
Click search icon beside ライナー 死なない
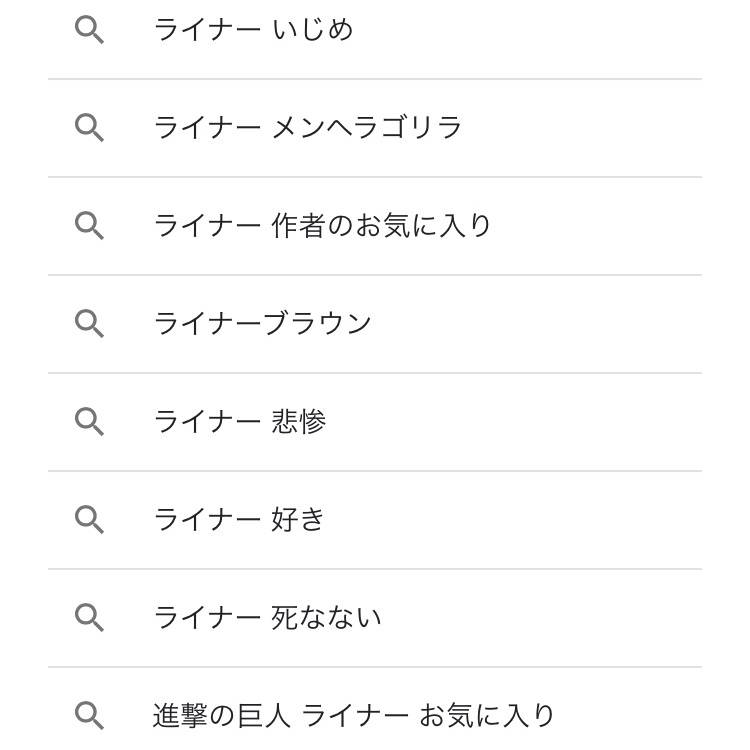[x=89, y=618]
